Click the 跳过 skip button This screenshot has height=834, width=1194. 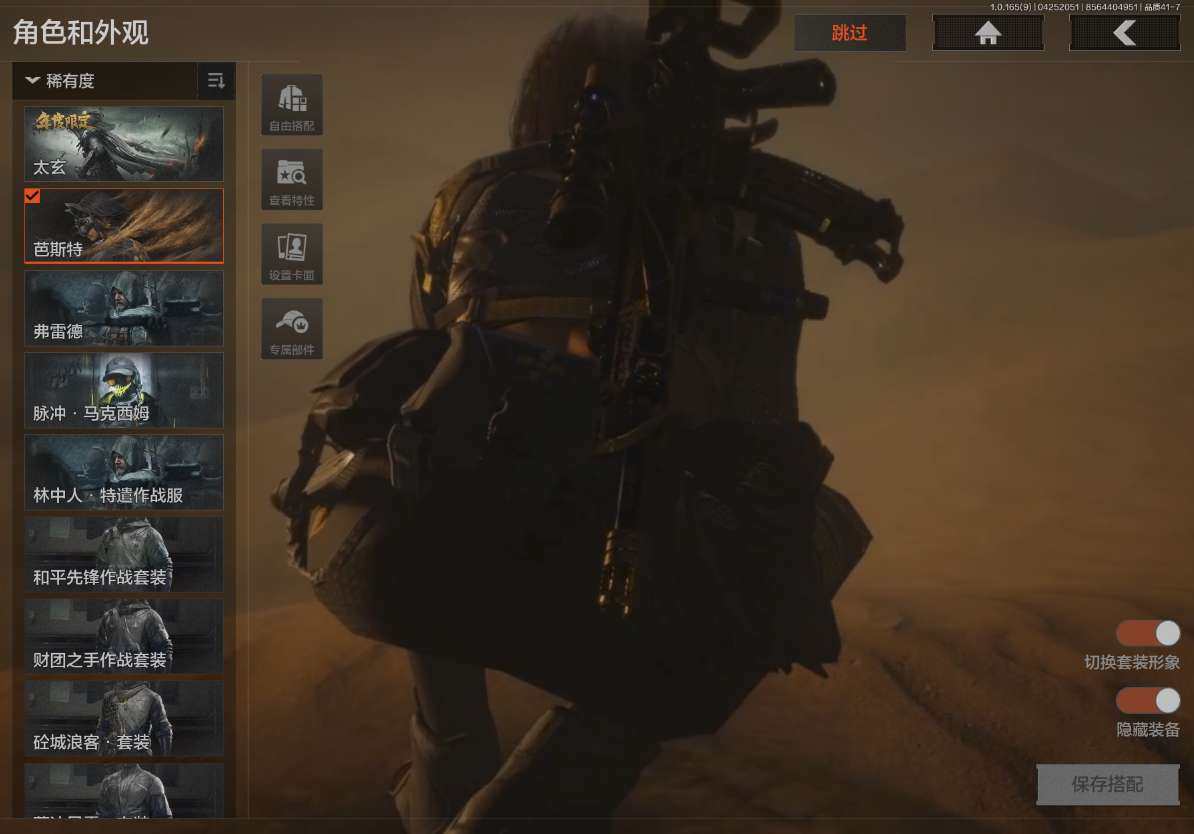pyautogui.click(x=850, y=33)
